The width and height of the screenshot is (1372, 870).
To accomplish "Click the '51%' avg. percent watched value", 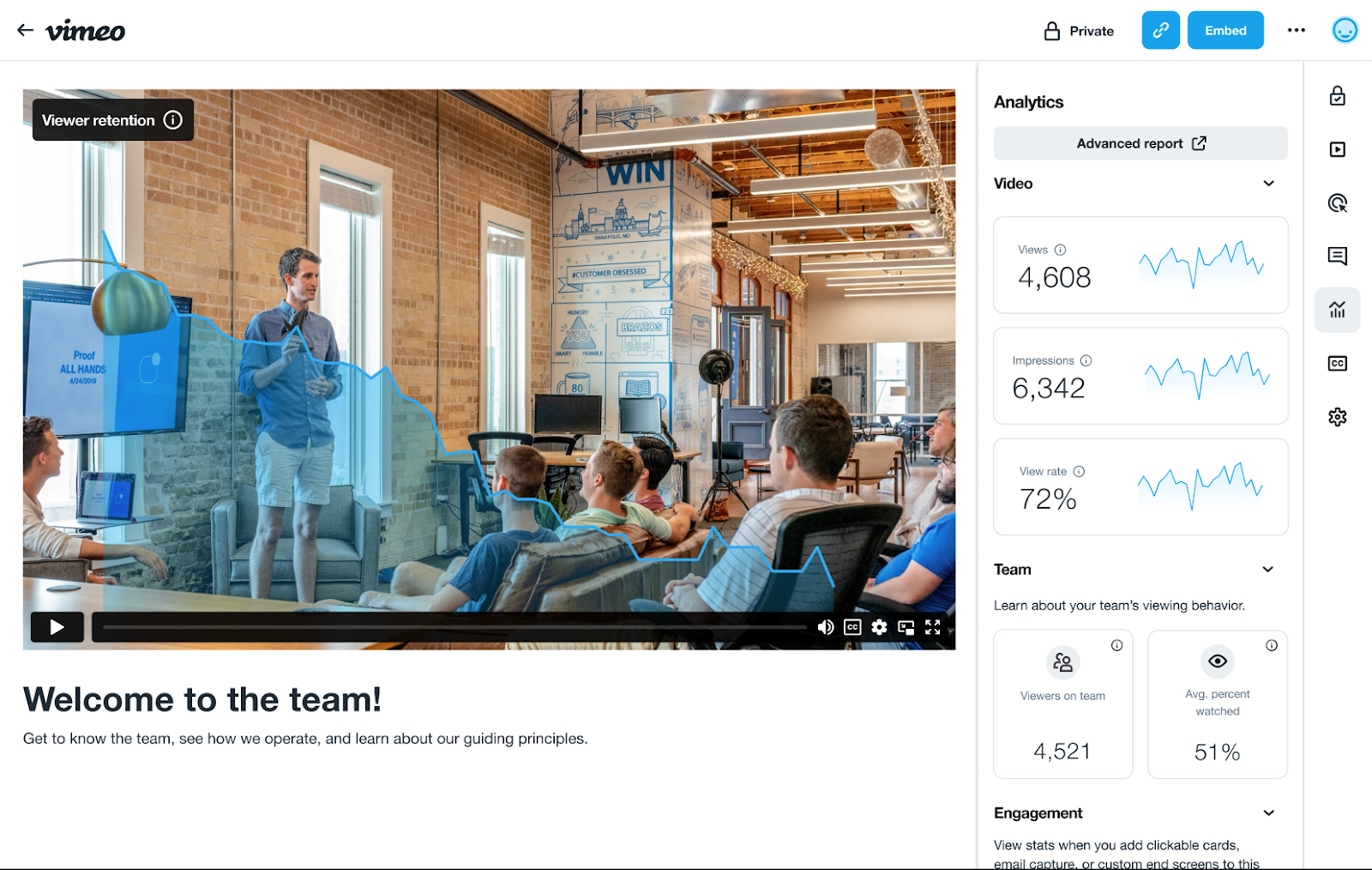I will [x=1217, y=752].
